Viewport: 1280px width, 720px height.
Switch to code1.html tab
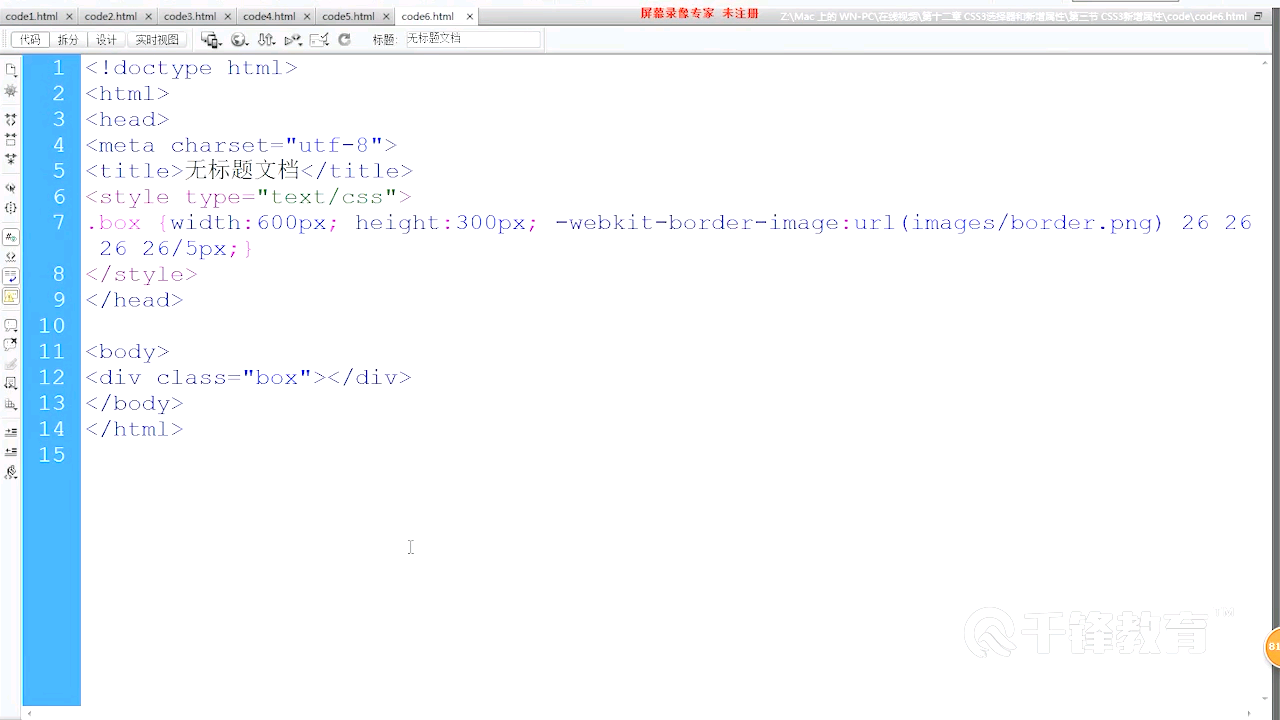32,16
